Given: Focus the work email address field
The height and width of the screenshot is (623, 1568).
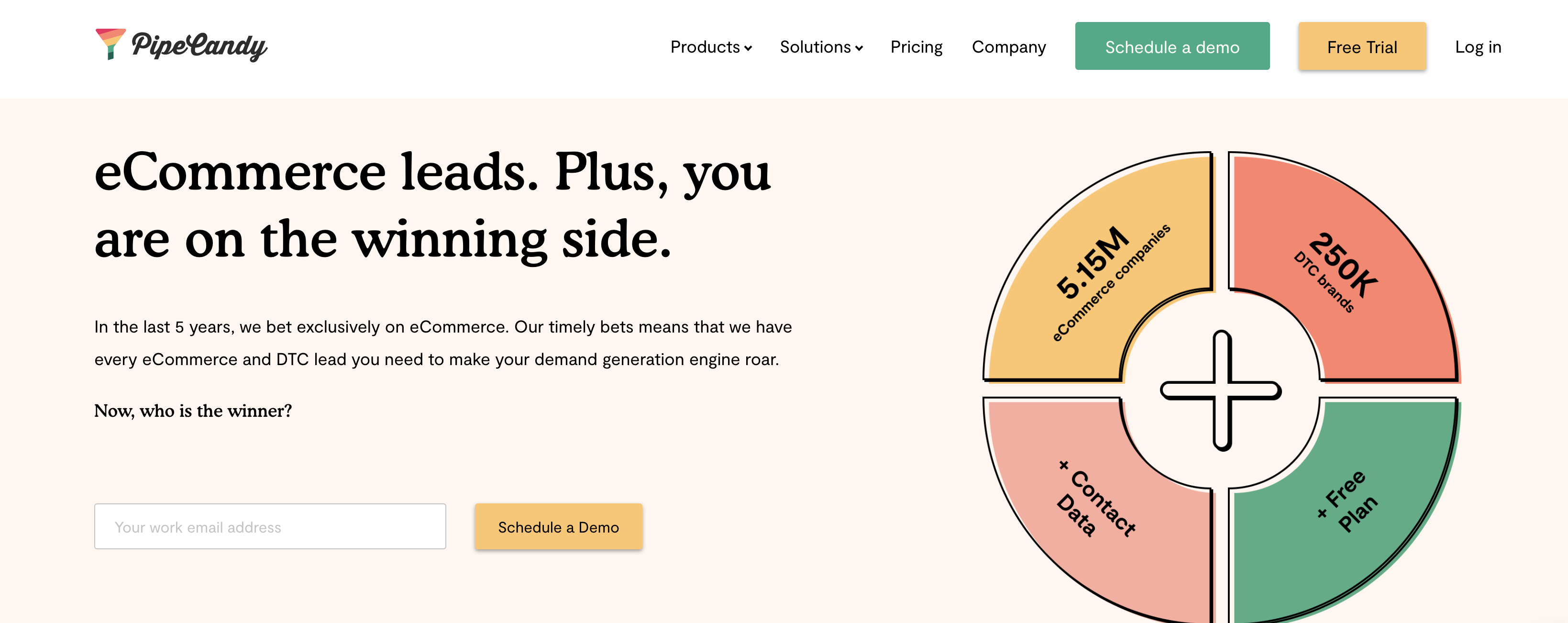Looking at the screenshot, I should 270,526.
